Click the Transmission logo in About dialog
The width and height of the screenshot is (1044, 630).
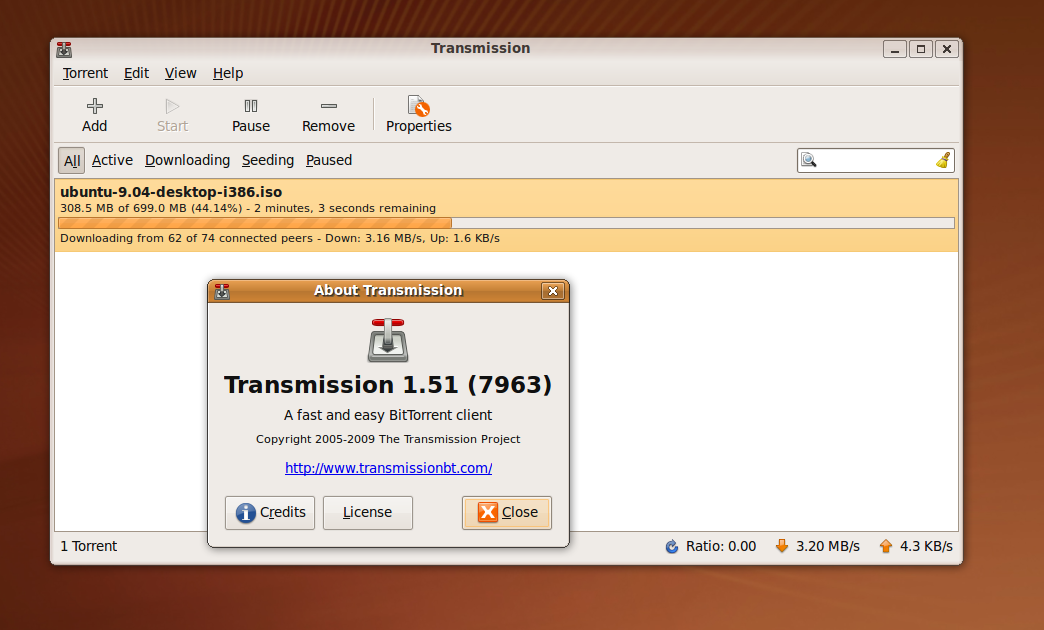(388, 340)
